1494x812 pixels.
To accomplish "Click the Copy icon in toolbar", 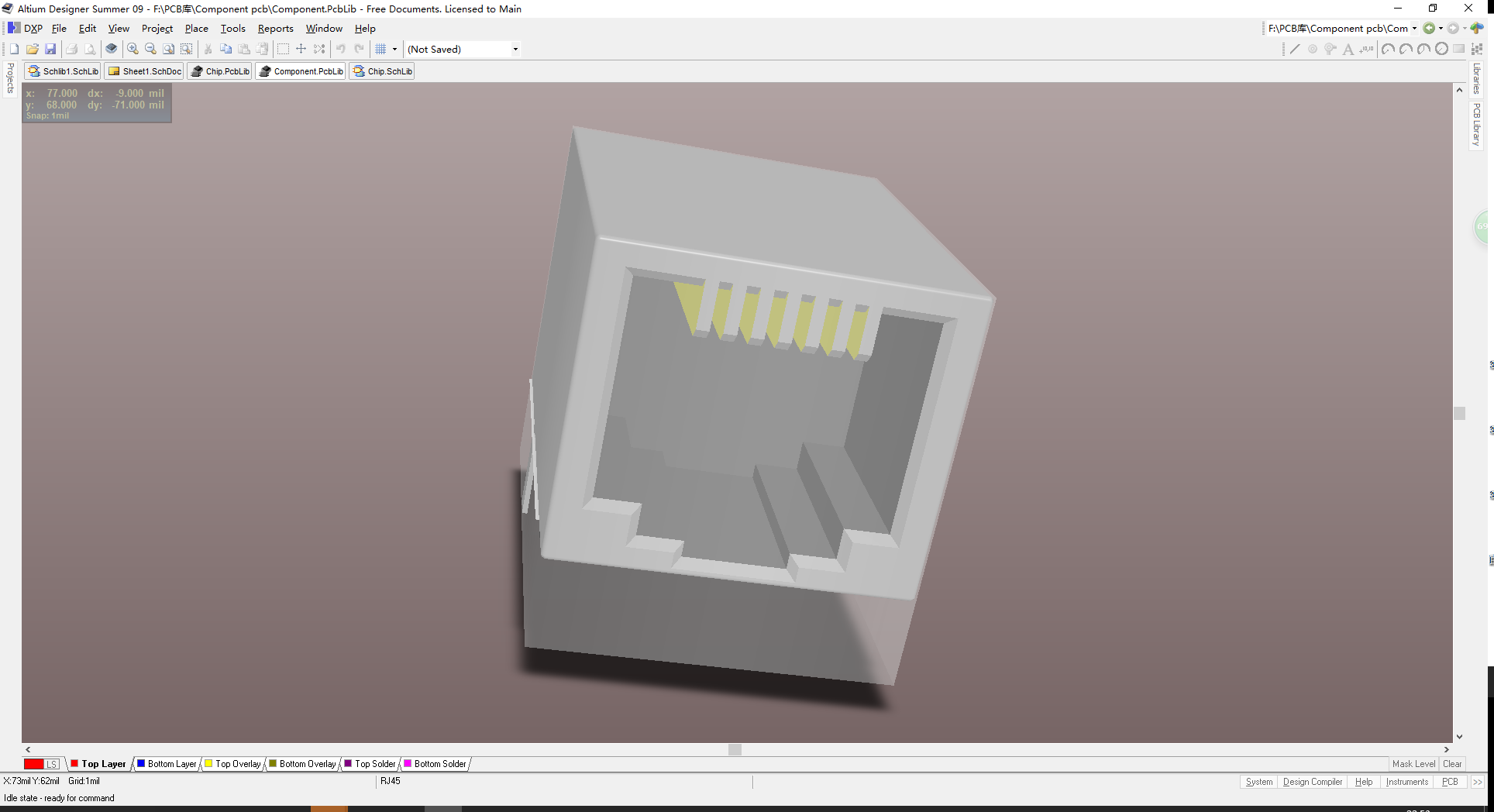I will coord(226,49).
